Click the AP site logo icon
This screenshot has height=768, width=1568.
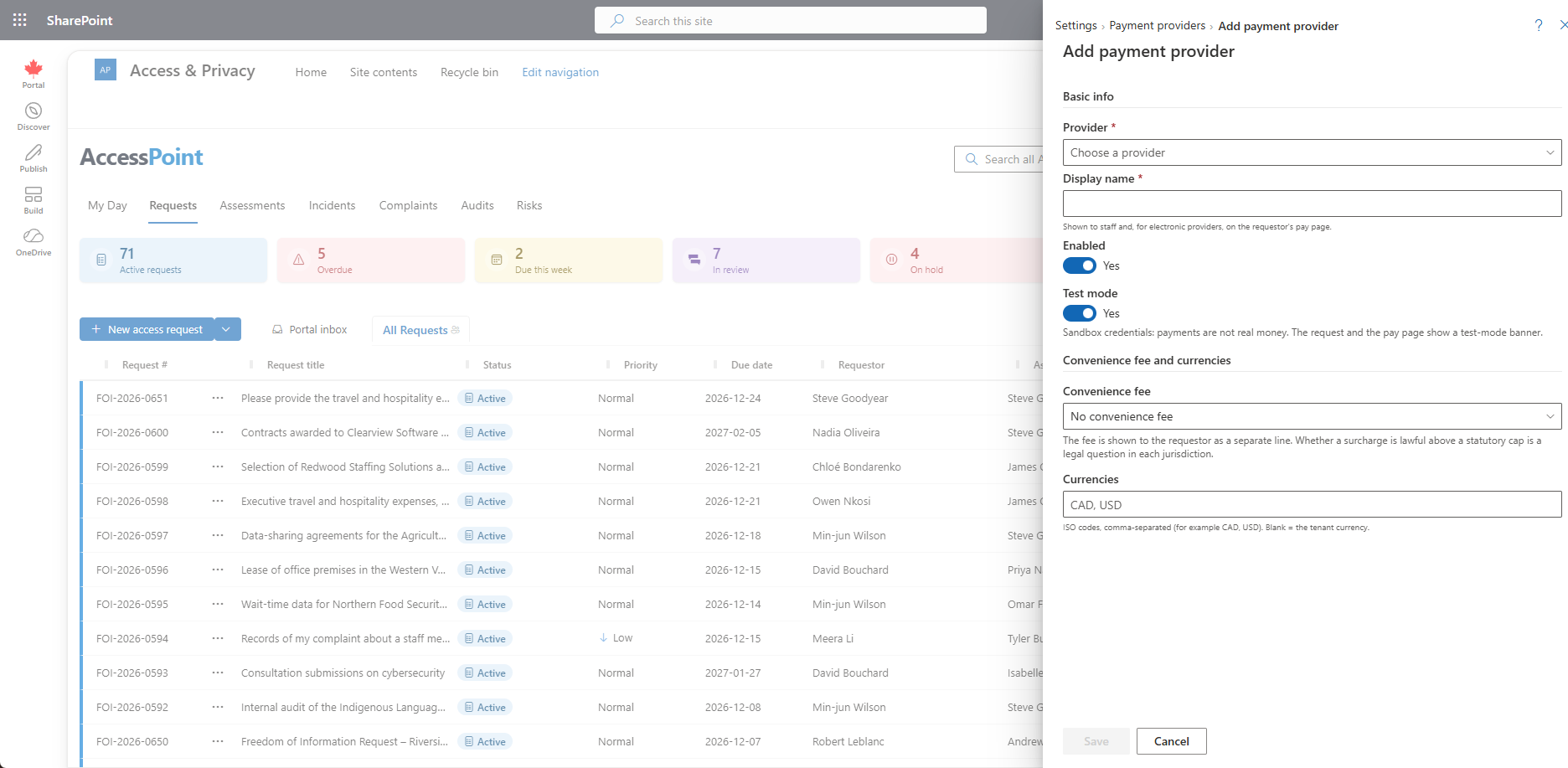pos(106,70)
